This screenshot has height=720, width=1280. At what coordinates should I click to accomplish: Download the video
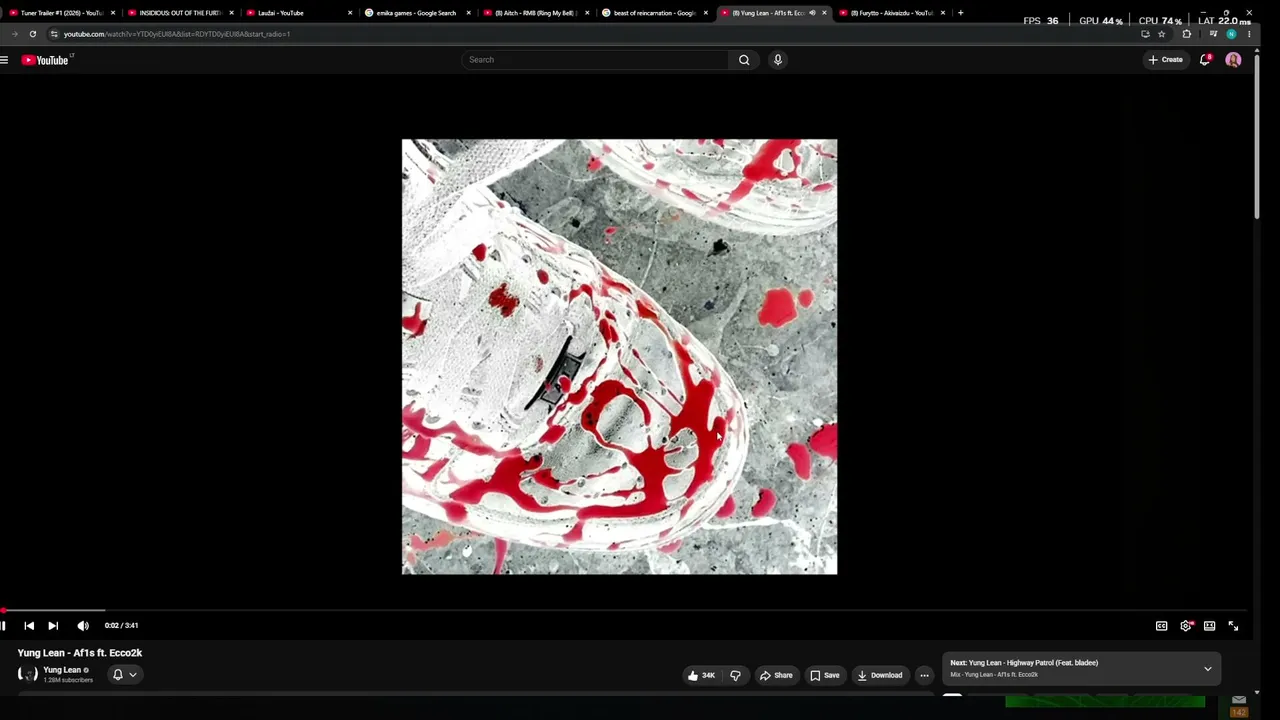pos(880,675)
